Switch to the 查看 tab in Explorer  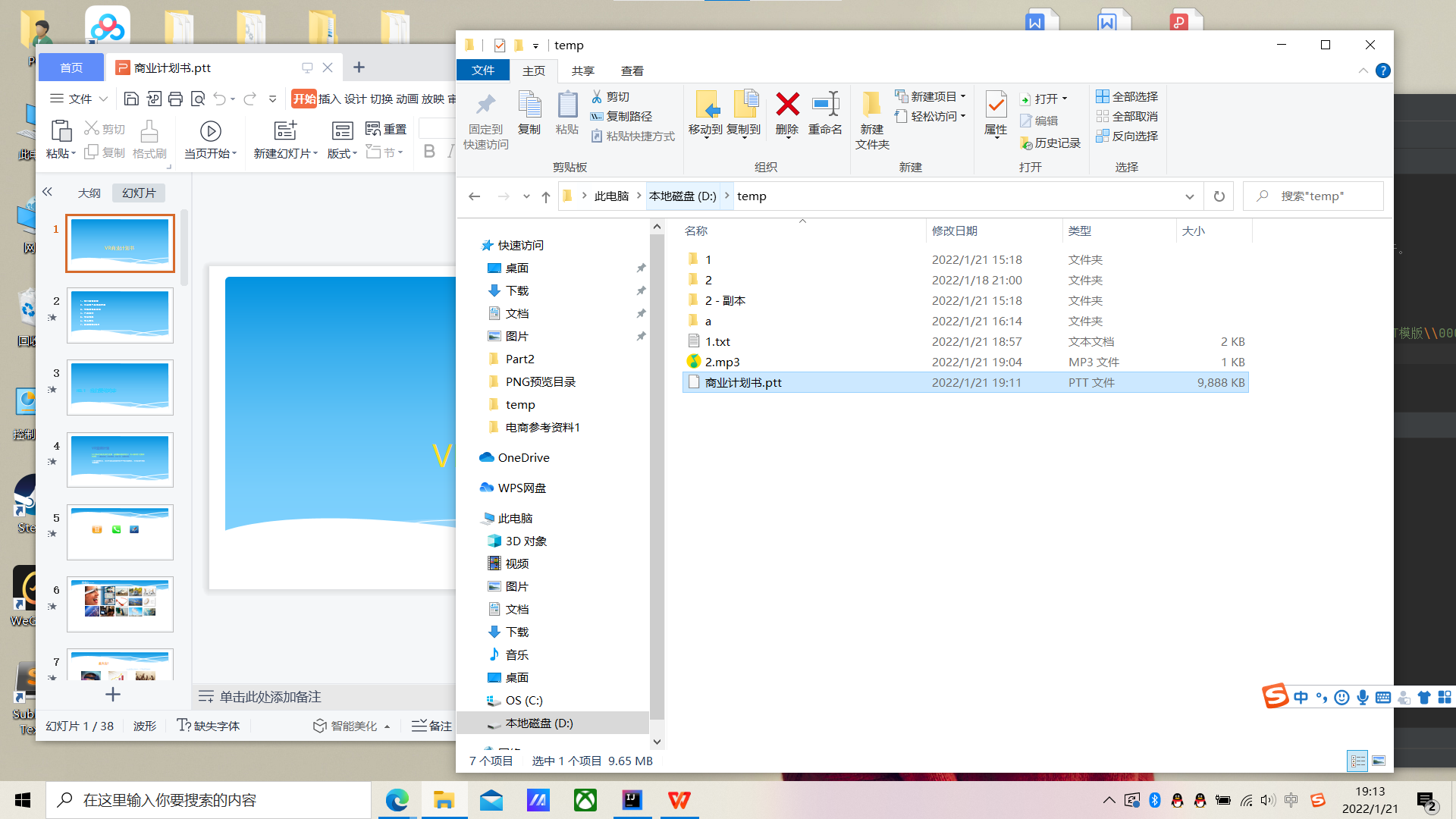click(632, 71)
